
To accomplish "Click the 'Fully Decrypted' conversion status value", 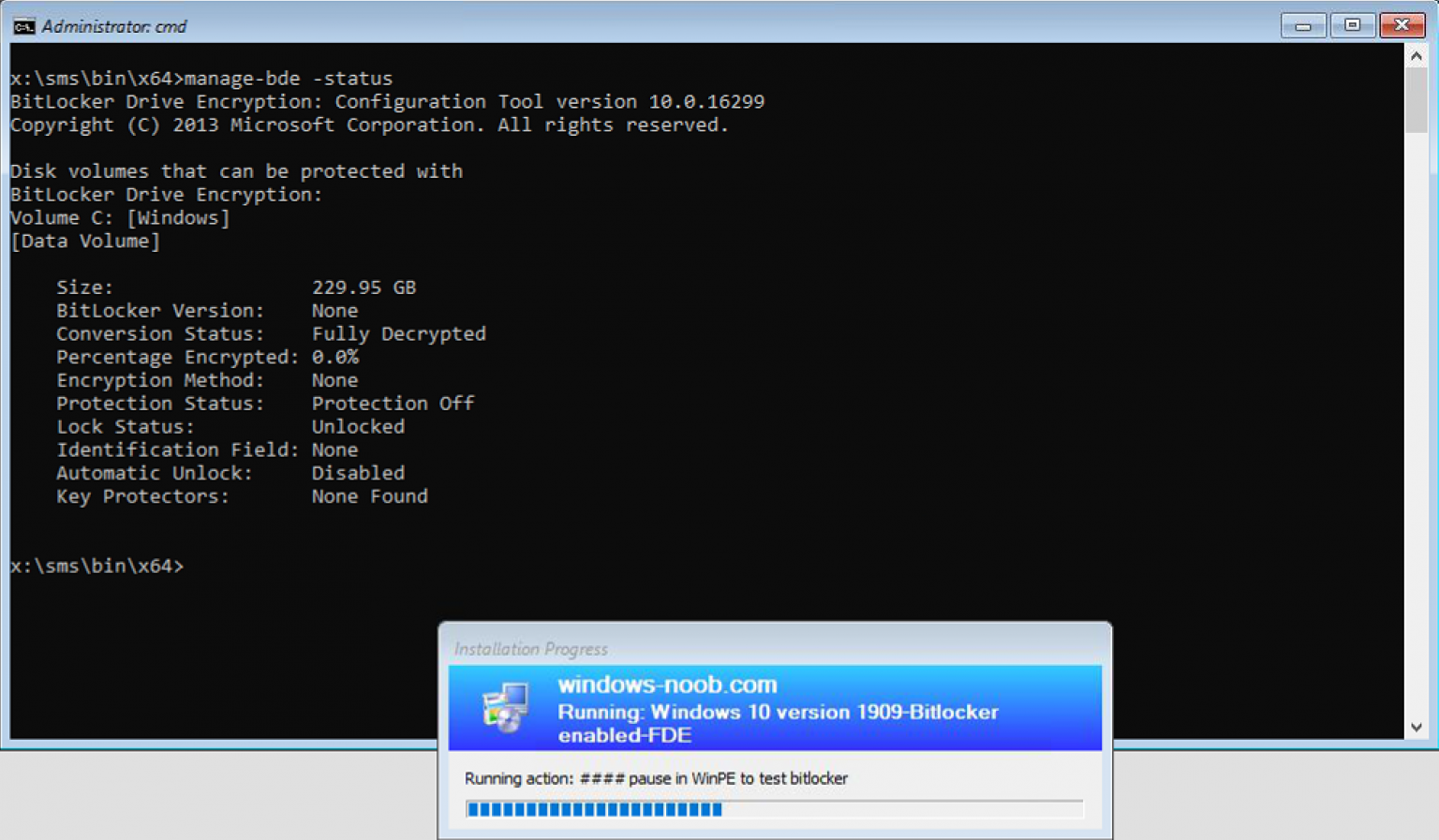I will click(x=398, y=334).
